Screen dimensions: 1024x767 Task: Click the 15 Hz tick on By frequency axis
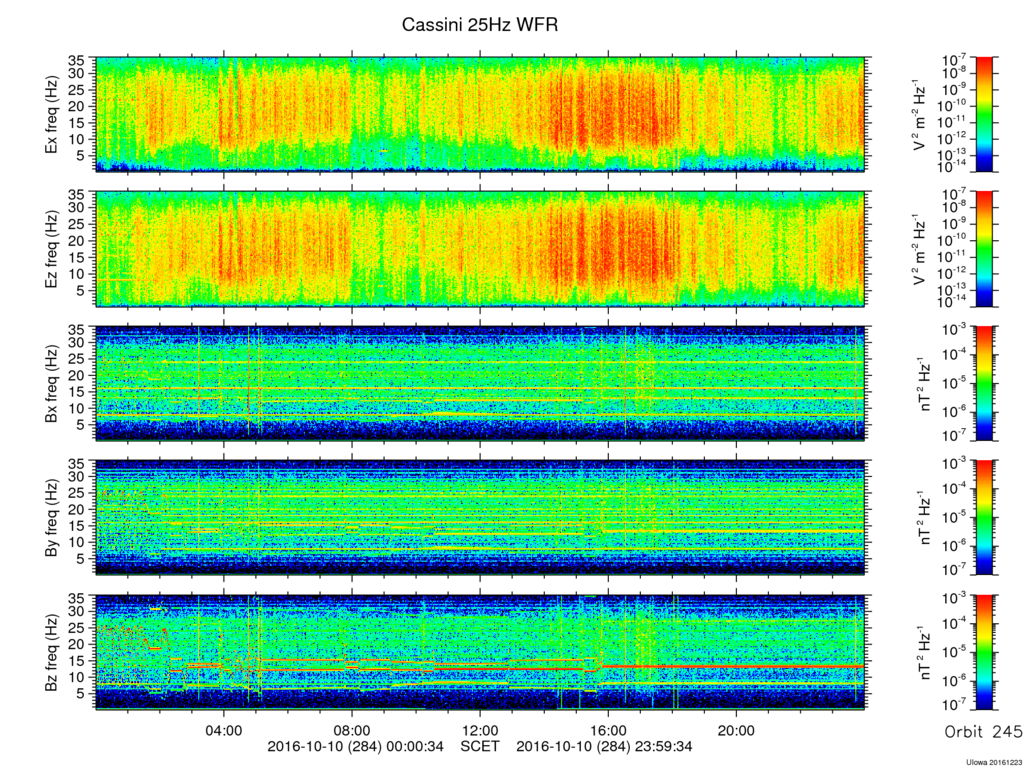(78, 527)
